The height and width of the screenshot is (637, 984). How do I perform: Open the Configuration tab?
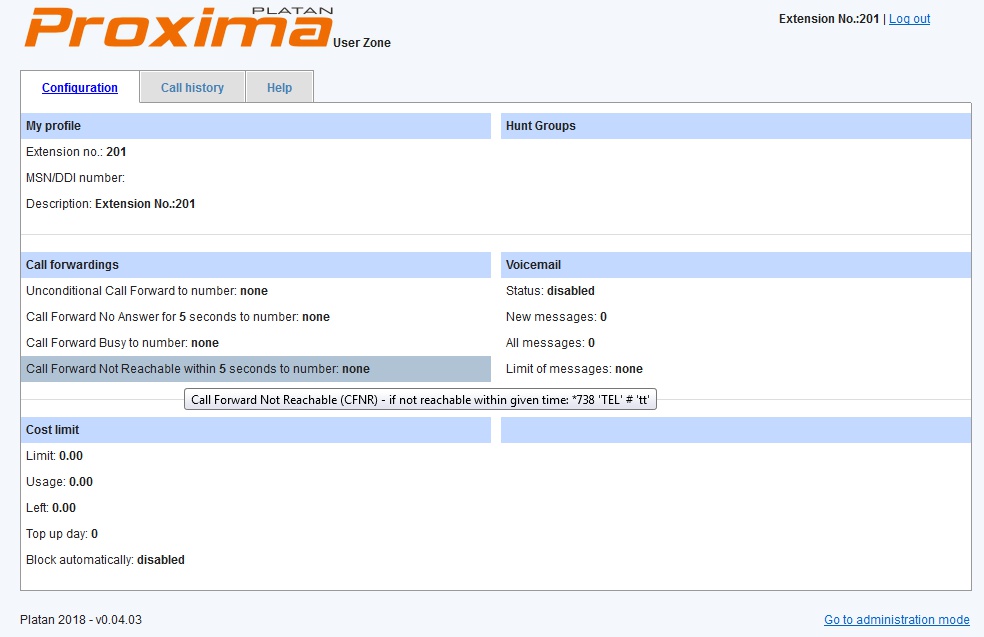[80, 88]
